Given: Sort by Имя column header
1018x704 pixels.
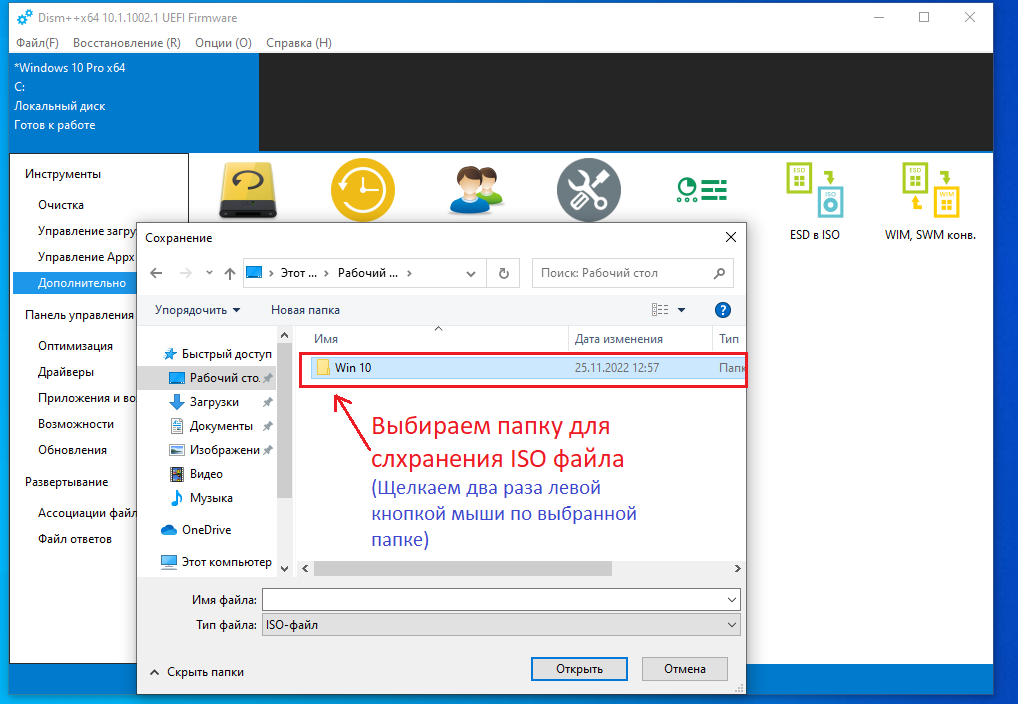Looking at the screenshot, I should (326, 339).
